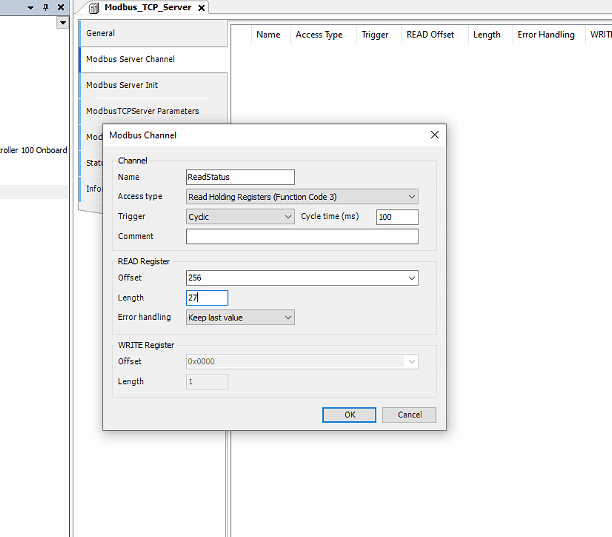Click the Cycle time (ms) field

tap(397, 217)
